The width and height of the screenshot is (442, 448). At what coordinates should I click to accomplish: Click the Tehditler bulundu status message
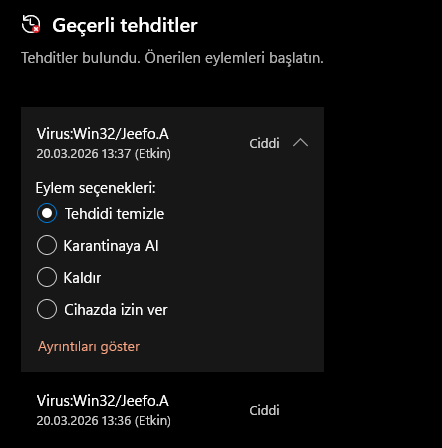172,58
